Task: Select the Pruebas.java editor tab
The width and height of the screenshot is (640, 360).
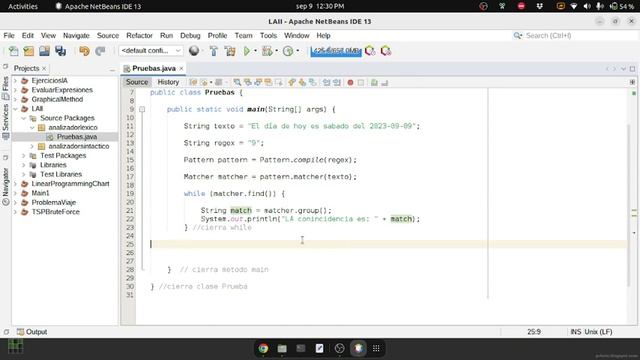Action: pyautogui.click(x=153, y=68)
